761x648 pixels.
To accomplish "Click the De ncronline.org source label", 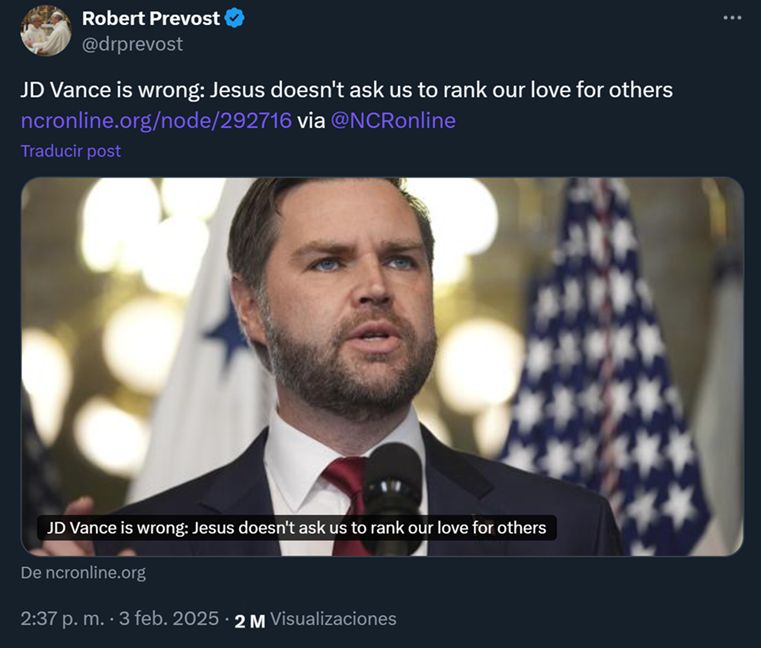I will [83, 573].
